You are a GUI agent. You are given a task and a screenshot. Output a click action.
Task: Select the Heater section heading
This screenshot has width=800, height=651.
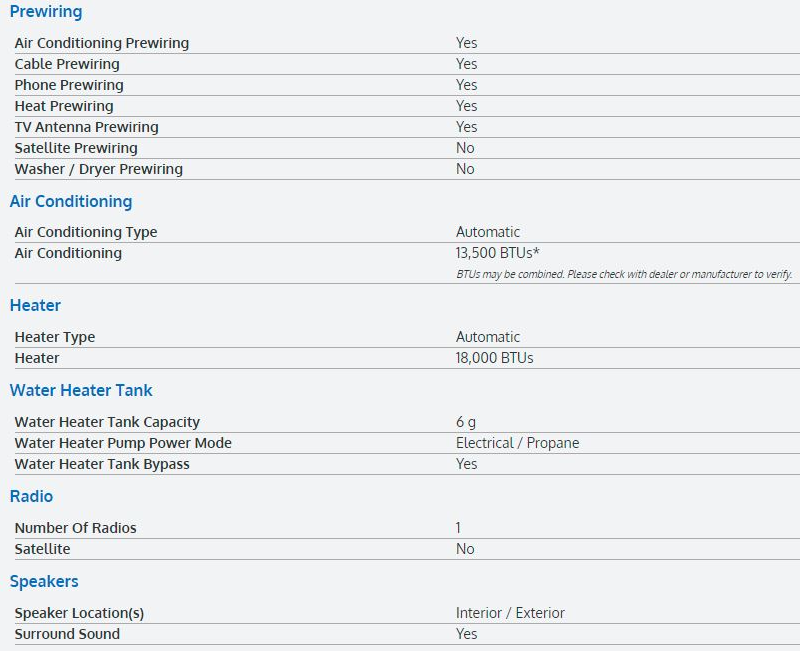pos(35,305)
